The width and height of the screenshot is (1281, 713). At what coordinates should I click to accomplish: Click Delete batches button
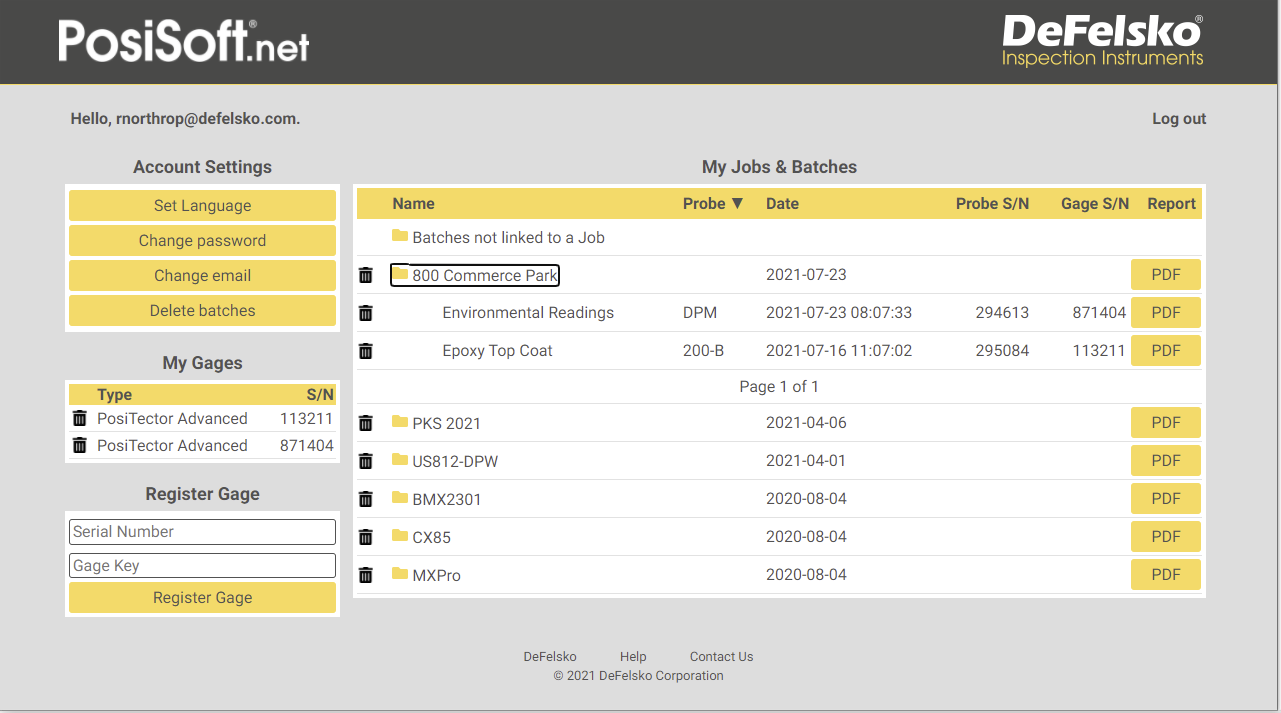[202, 310]
